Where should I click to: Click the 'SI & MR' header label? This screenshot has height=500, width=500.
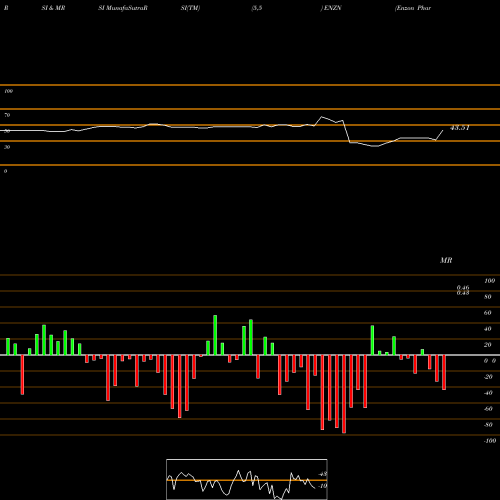(x=53, y=8)
